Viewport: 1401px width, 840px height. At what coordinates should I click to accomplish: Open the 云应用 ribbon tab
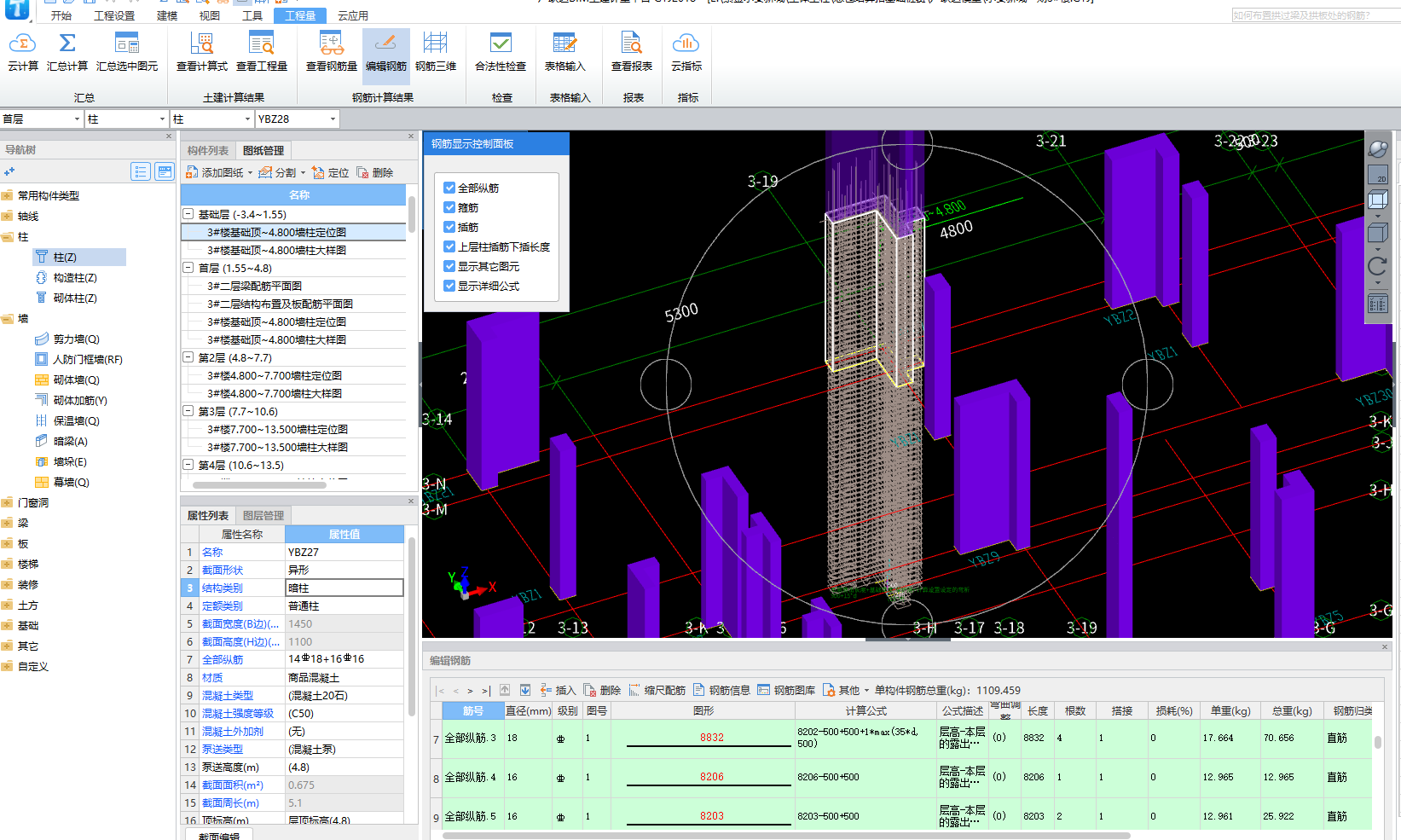(x=353, y=15)
